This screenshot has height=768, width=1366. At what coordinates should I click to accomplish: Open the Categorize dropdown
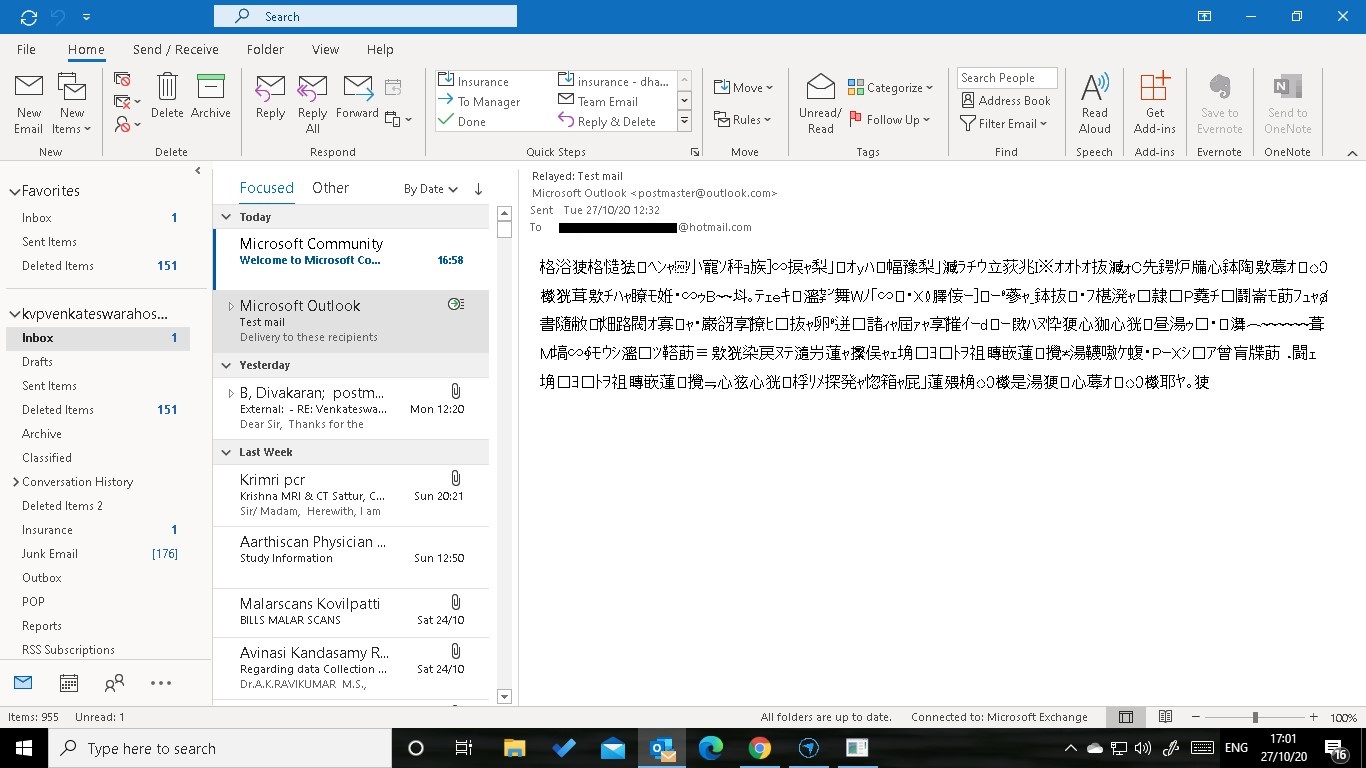click(890, 87)
